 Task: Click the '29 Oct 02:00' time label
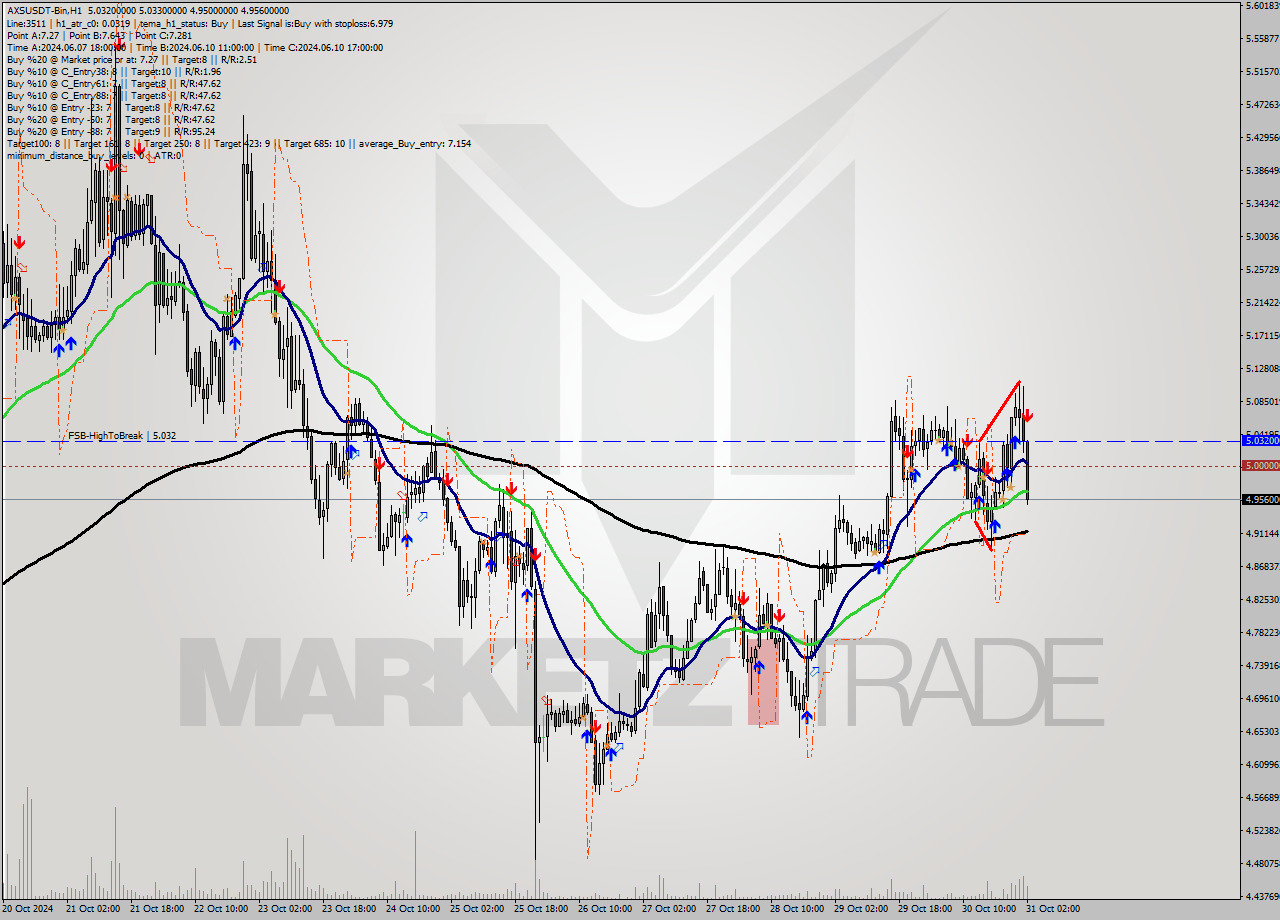pyautogui.click(x=861, y=909)
